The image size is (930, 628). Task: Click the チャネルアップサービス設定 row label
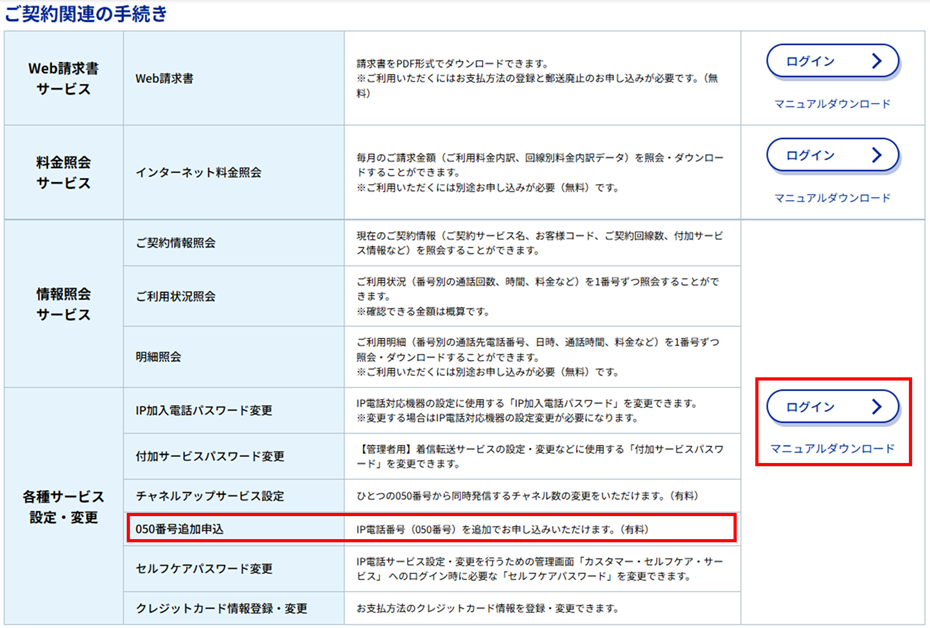[x=210, y=496]
